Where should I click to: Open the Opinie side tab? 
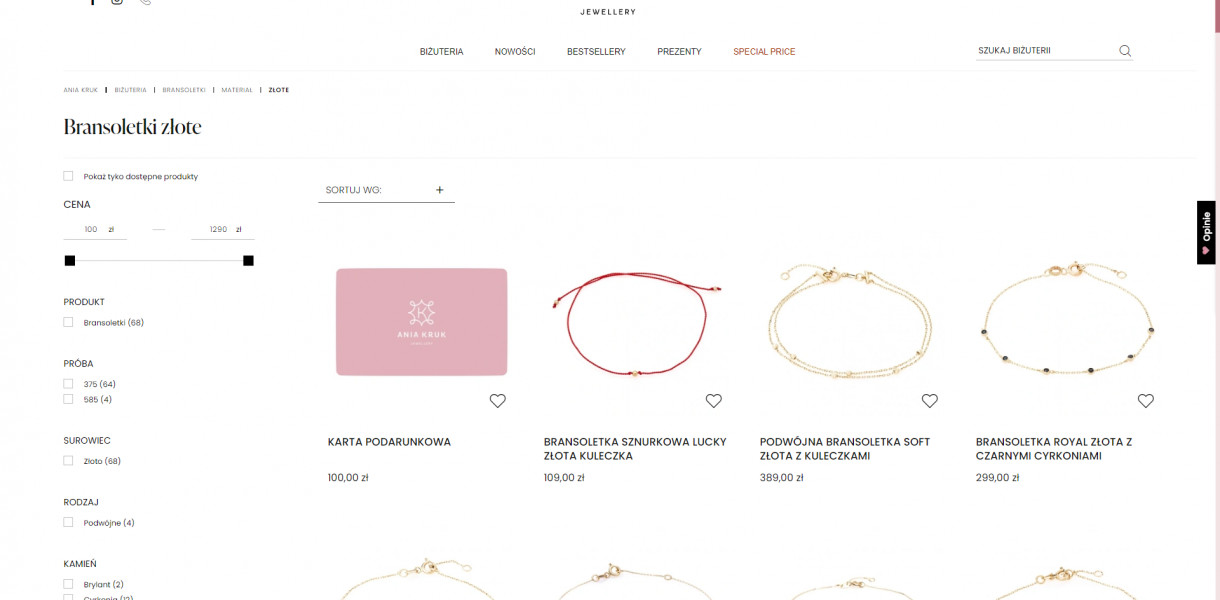pos(1206,232)
